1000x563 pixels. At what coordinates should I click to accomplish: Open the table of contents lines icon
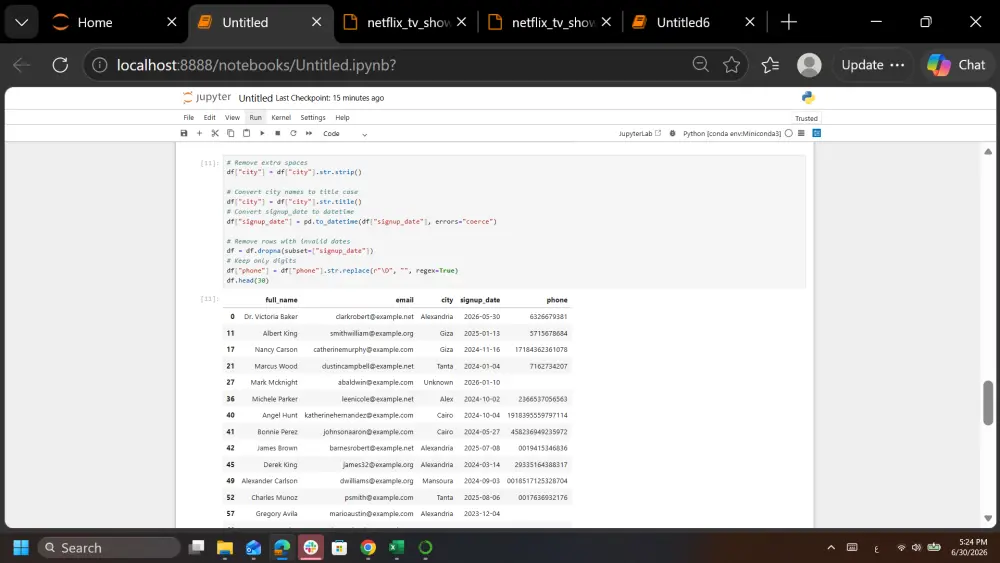[x=801, y=133]
